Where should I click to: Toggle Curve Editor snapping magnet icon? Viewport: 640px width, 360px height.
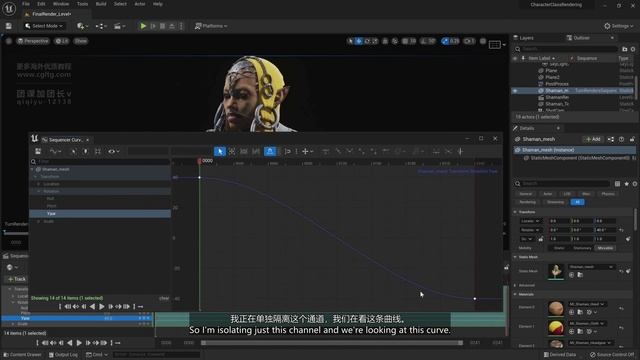[x=270, y=151]
